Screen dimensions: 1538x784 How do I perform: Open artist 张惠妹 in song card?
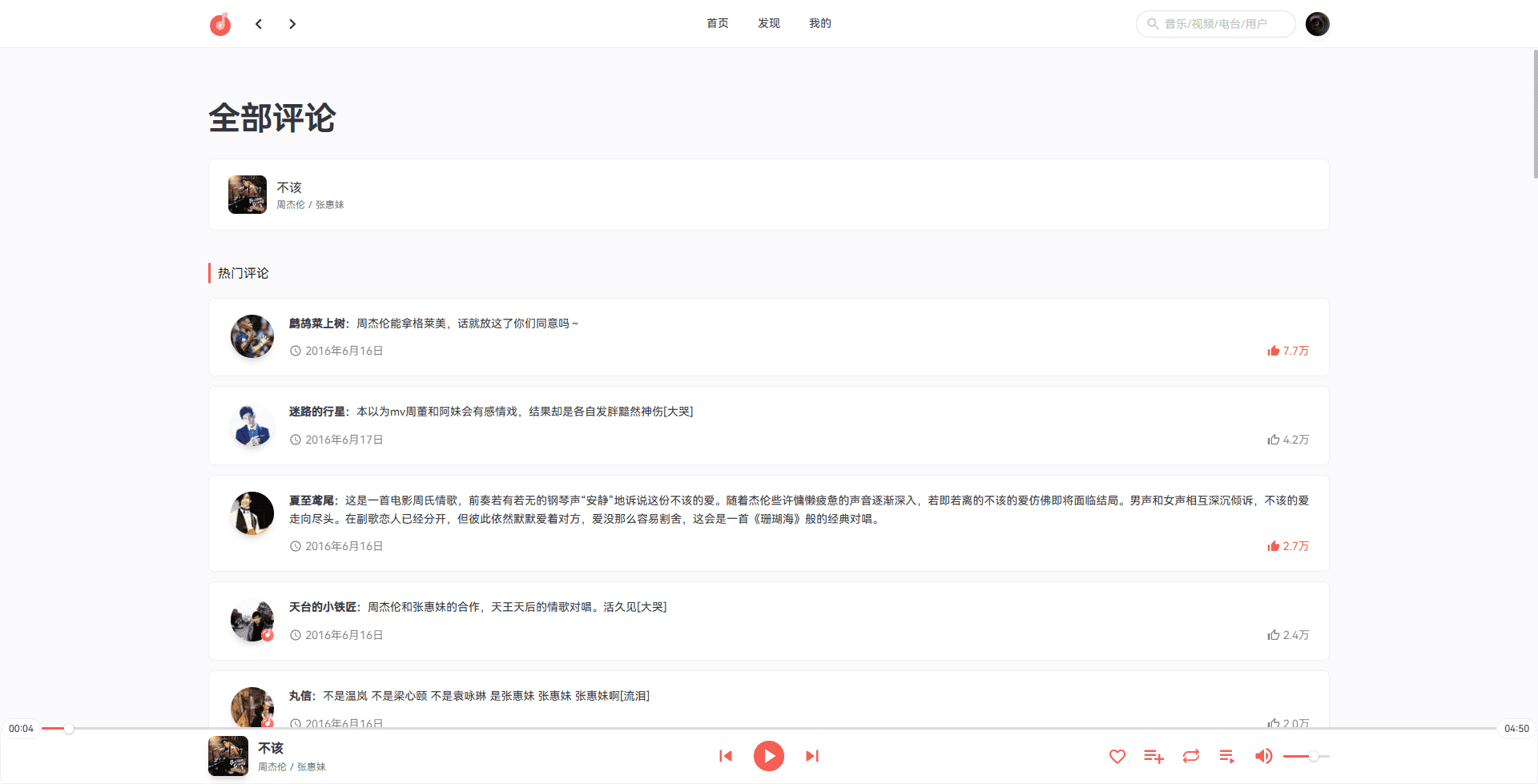click(x=330, y=205)
